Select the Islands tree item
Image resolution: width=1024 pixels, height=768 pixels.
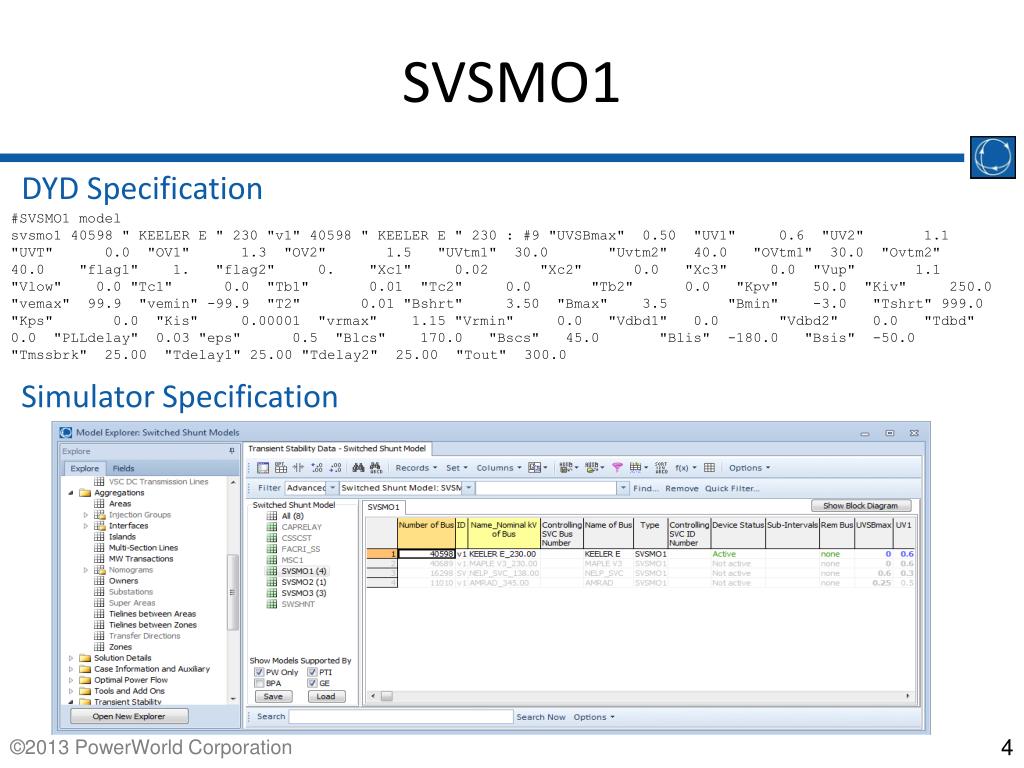click(122, 537)
